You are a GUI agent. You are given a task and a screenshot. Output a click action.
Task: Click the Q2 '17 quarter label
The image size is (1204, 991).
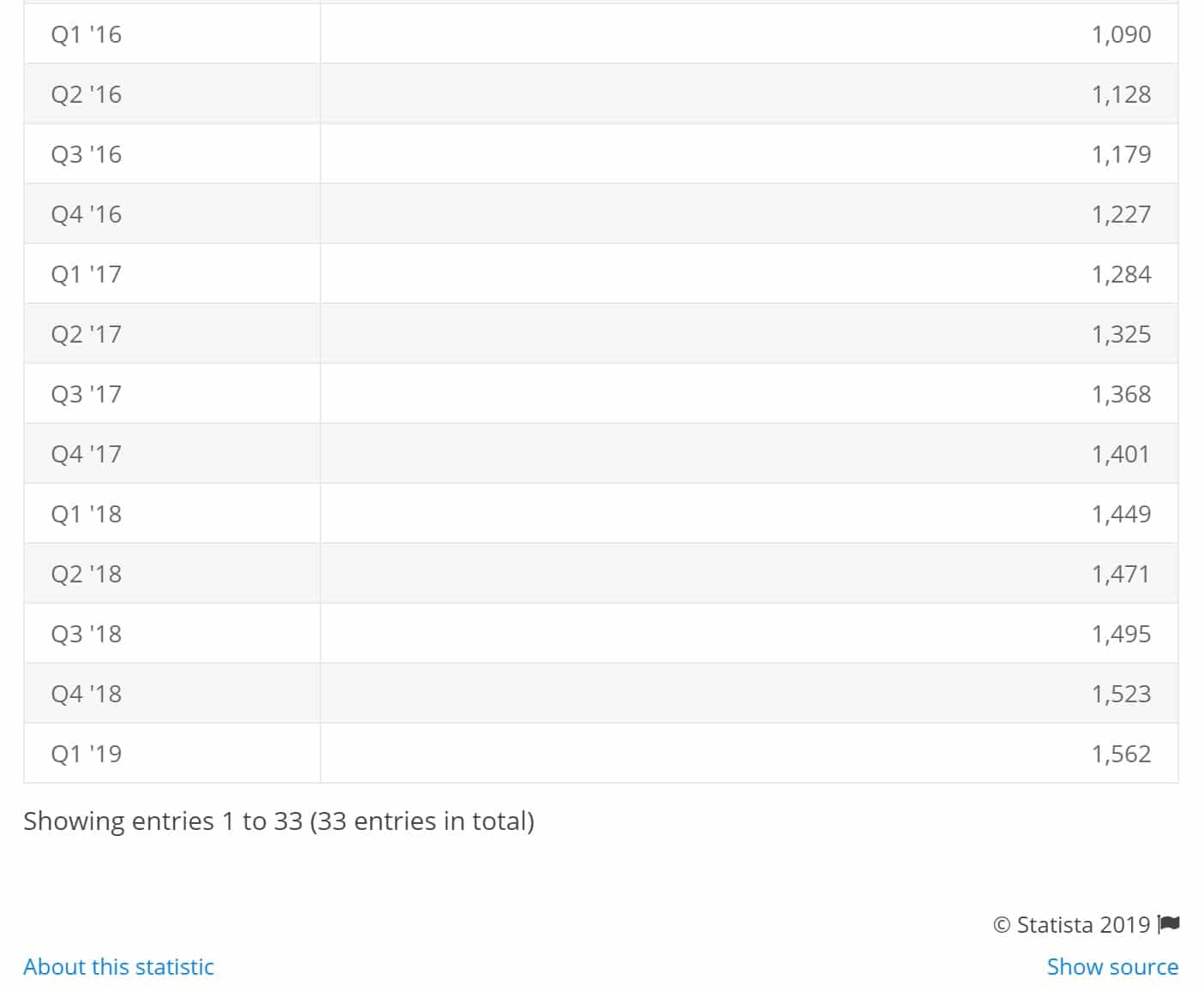click(x=87, y=334)
